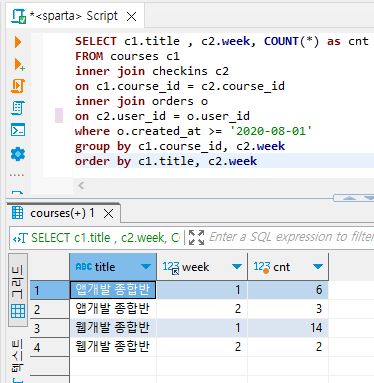Collapse the editor using the up triangle
Image resolution: width=374 pixels, height=383 pixels.
coord(349,198)
